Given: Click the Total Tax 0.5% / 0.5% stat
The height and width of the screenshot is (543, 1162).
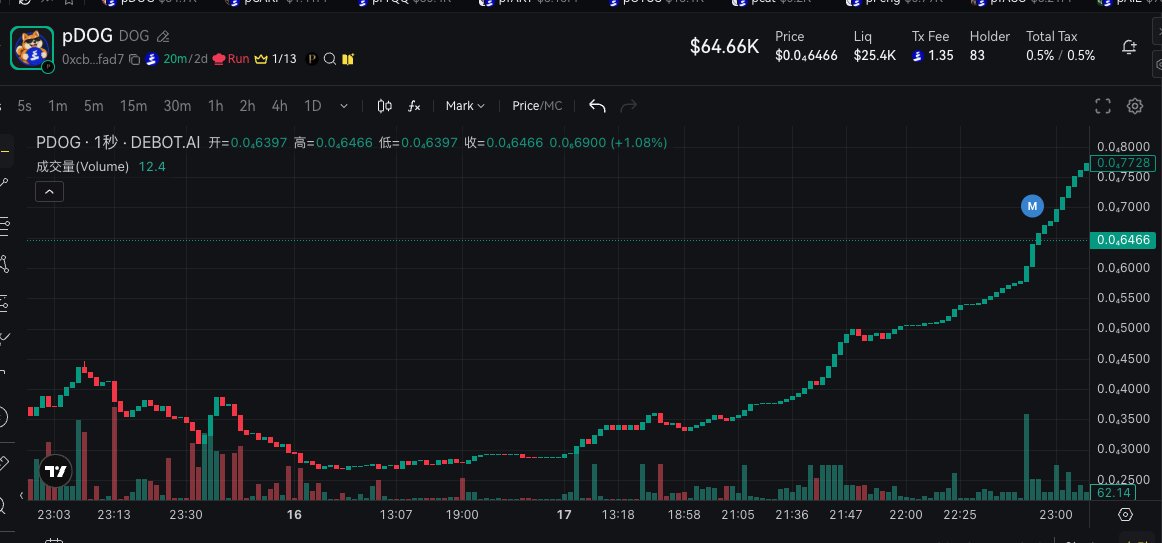Looking at the screenshot, I should pos(1060,46).
